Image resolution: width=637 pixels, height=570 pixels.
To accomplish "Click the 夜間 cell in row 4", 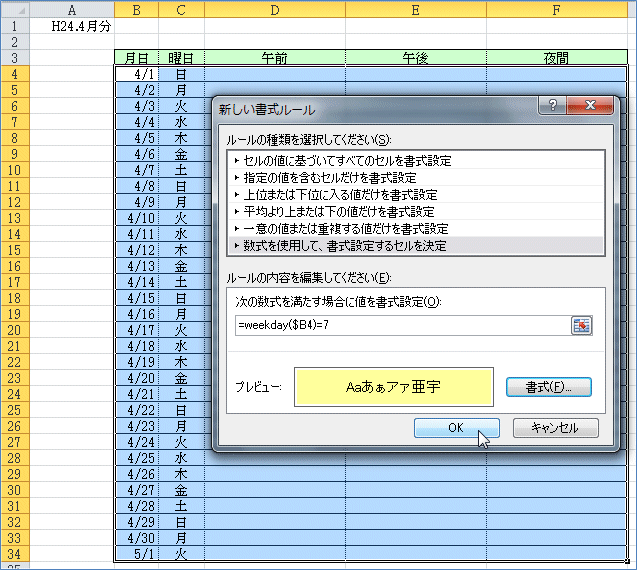I will tap(557, 74).
